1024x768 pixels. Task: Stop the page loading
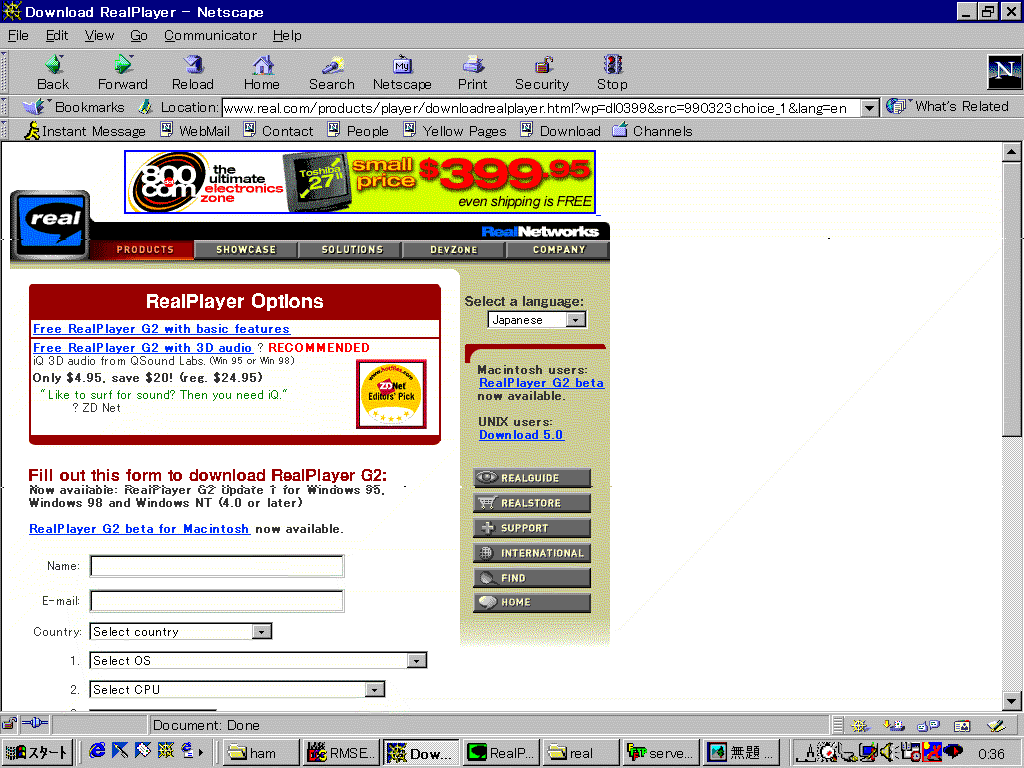tap(612, 72)
